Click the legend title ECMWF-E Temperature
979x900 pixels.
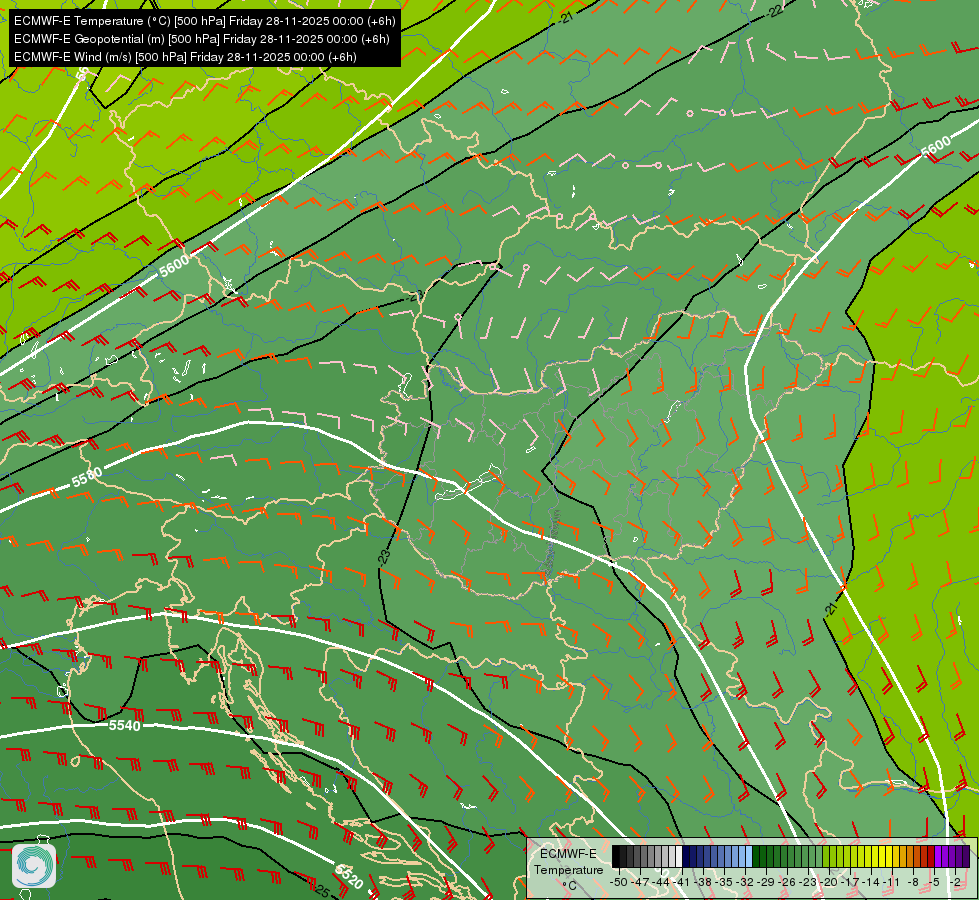coord(568,861)
